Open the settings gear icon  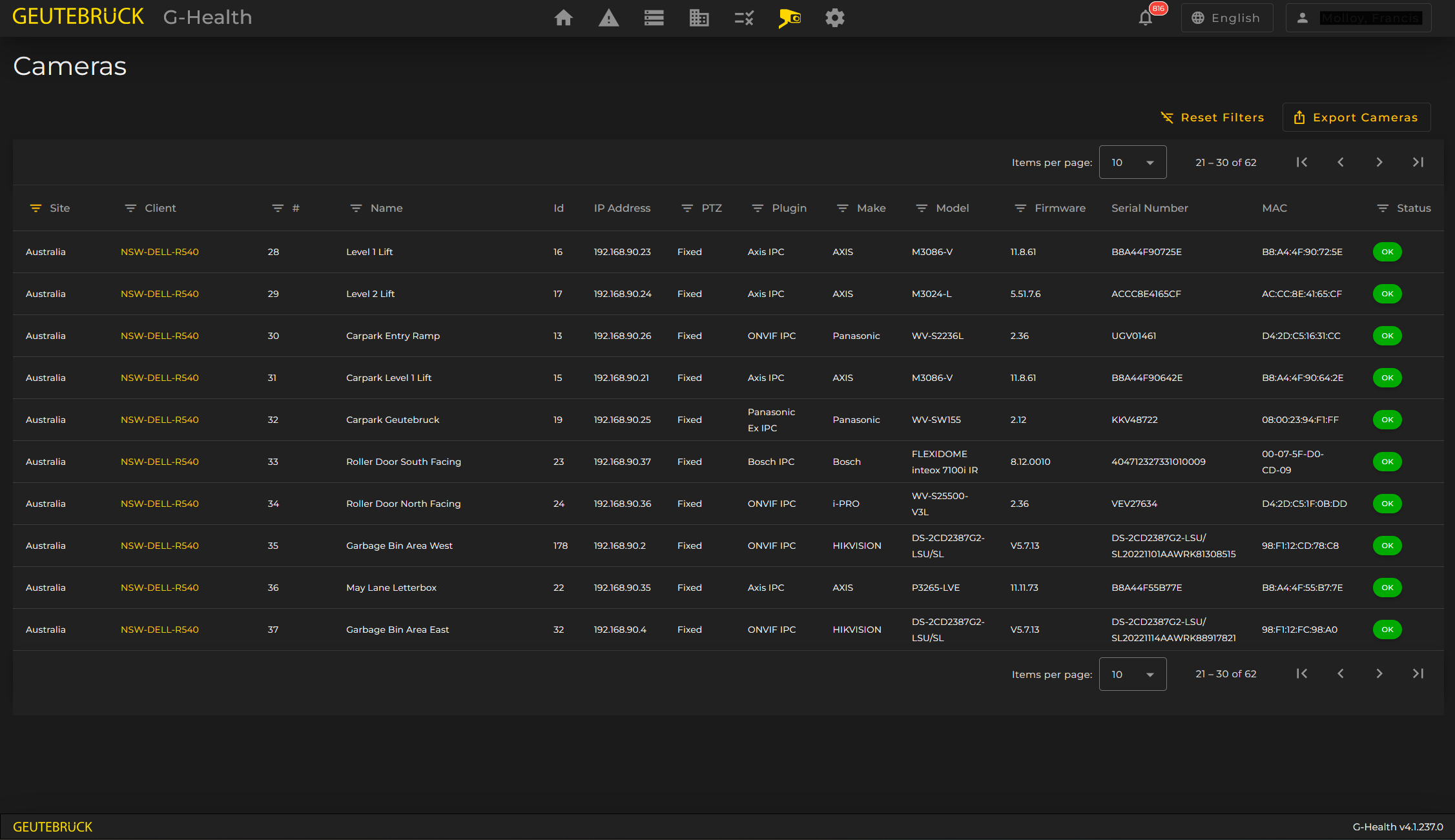pyautogui.click(x=834, y=18)
